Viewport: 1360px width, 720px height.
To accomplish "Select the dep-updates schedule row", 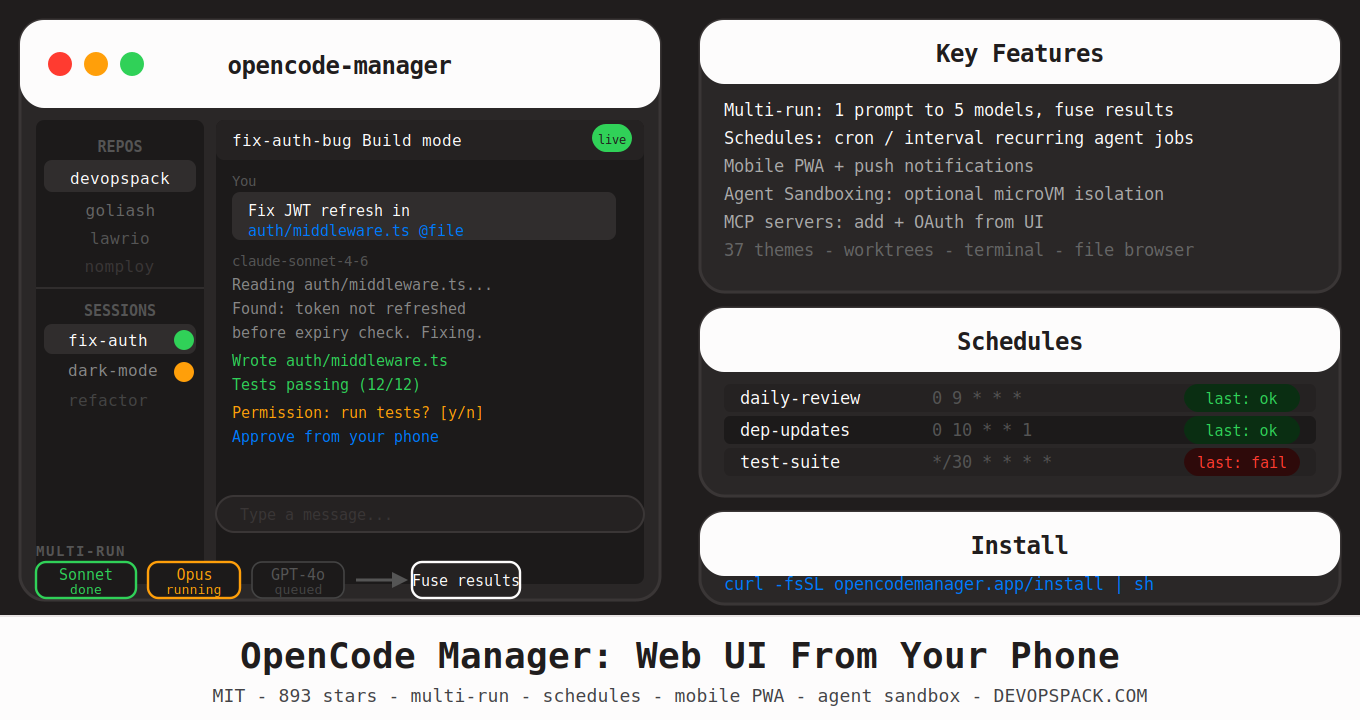I will pos(1020,430).
